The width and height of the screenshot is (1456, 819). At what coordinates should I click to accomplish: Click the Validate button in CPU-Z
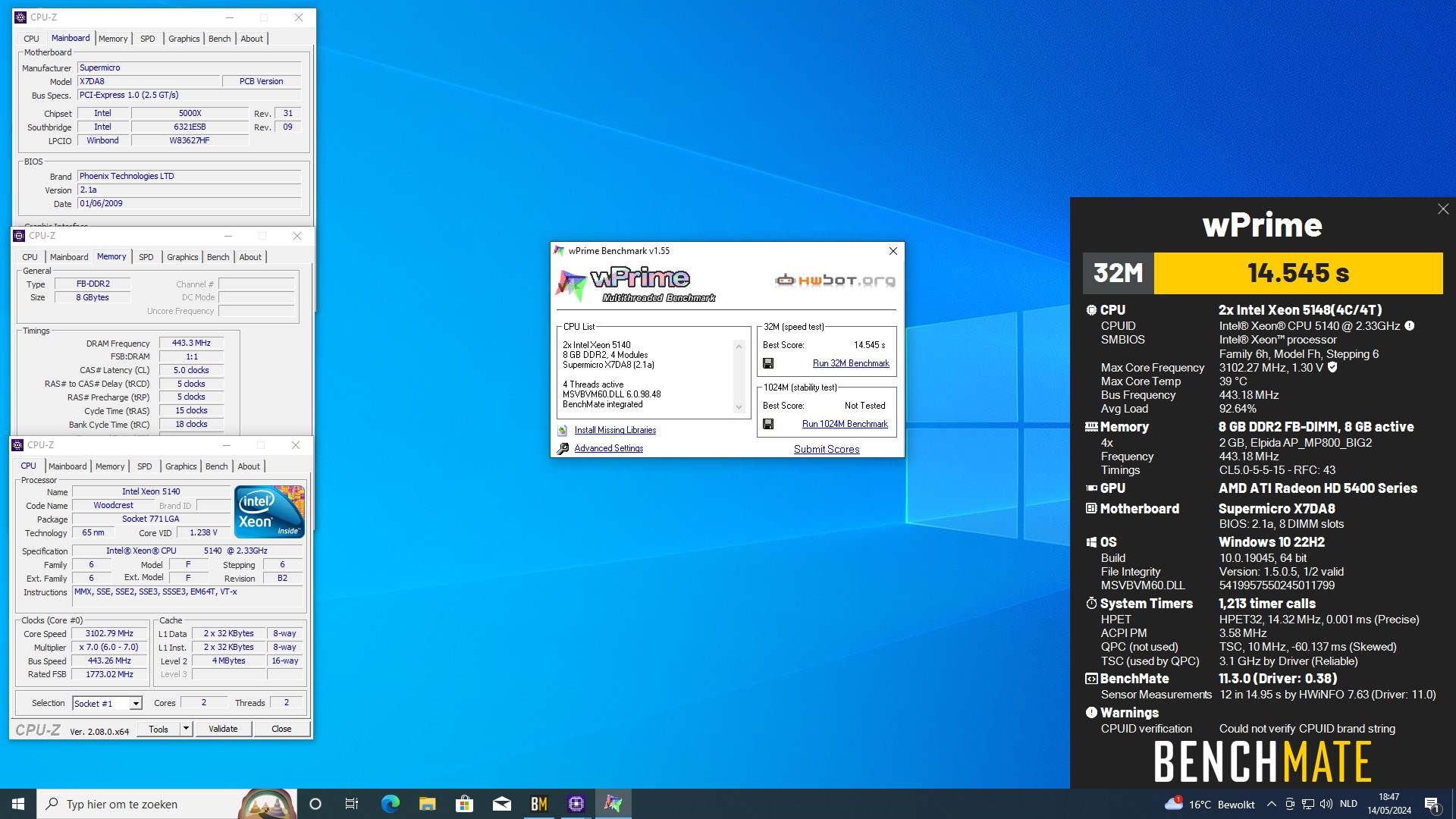(223, 729)
